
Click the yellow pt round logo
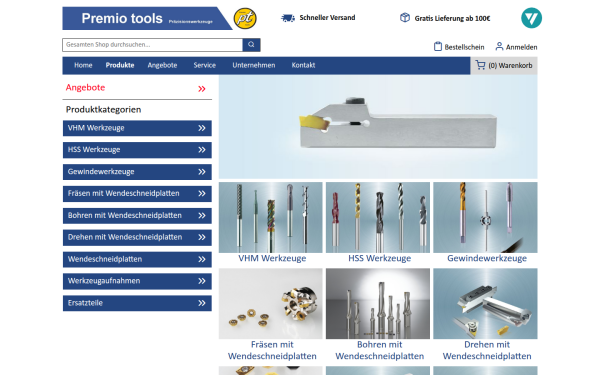(x=245, y=18)
